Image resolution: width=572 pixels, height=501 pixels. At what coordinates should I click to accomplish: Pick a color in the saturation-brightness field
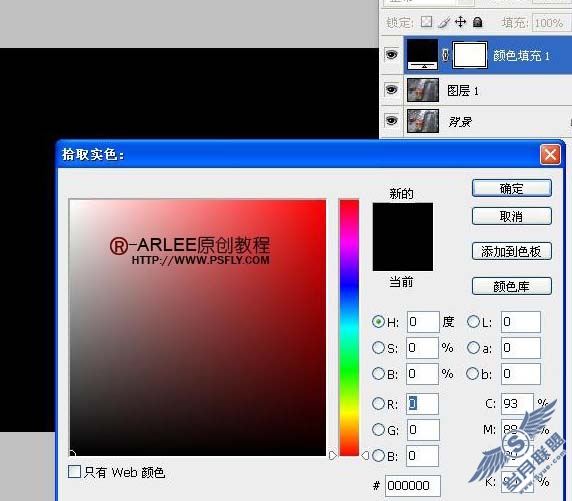[x=197, y=327]
